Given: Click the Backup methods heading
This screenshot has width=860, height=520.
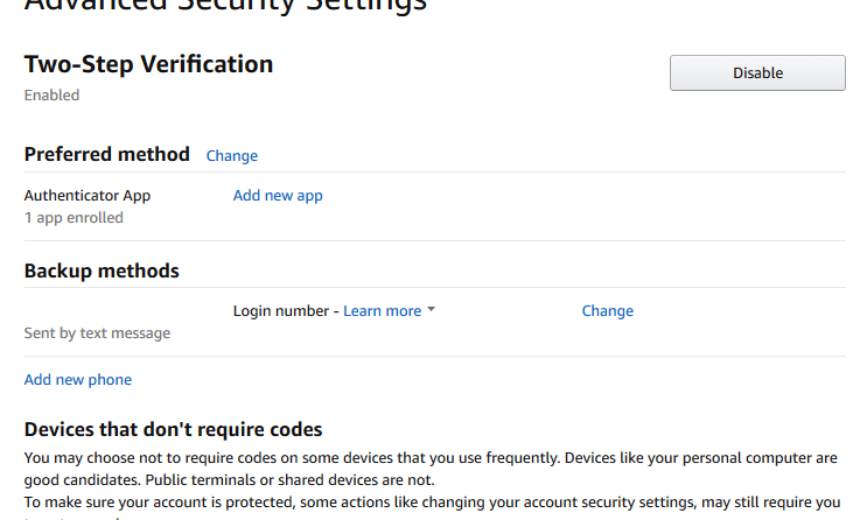Looking at the screenshot, I should click(x=102, y=271).
